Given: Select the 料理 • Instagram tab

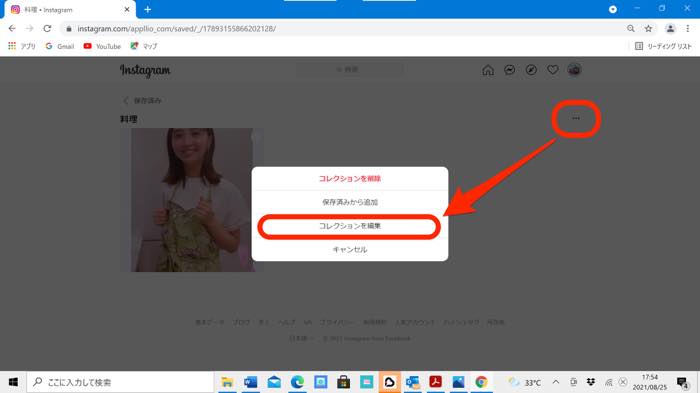Looking at the screenshot, I should click(x=69, y=9).
